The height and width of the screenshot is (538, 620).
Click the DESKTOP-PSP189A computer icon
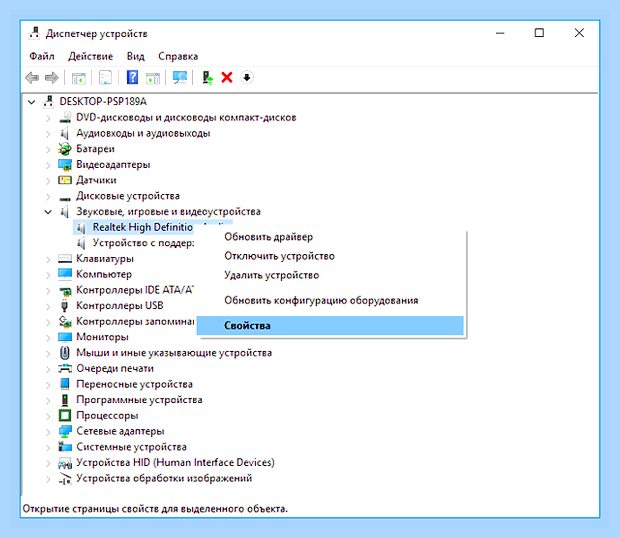point(49,102)
